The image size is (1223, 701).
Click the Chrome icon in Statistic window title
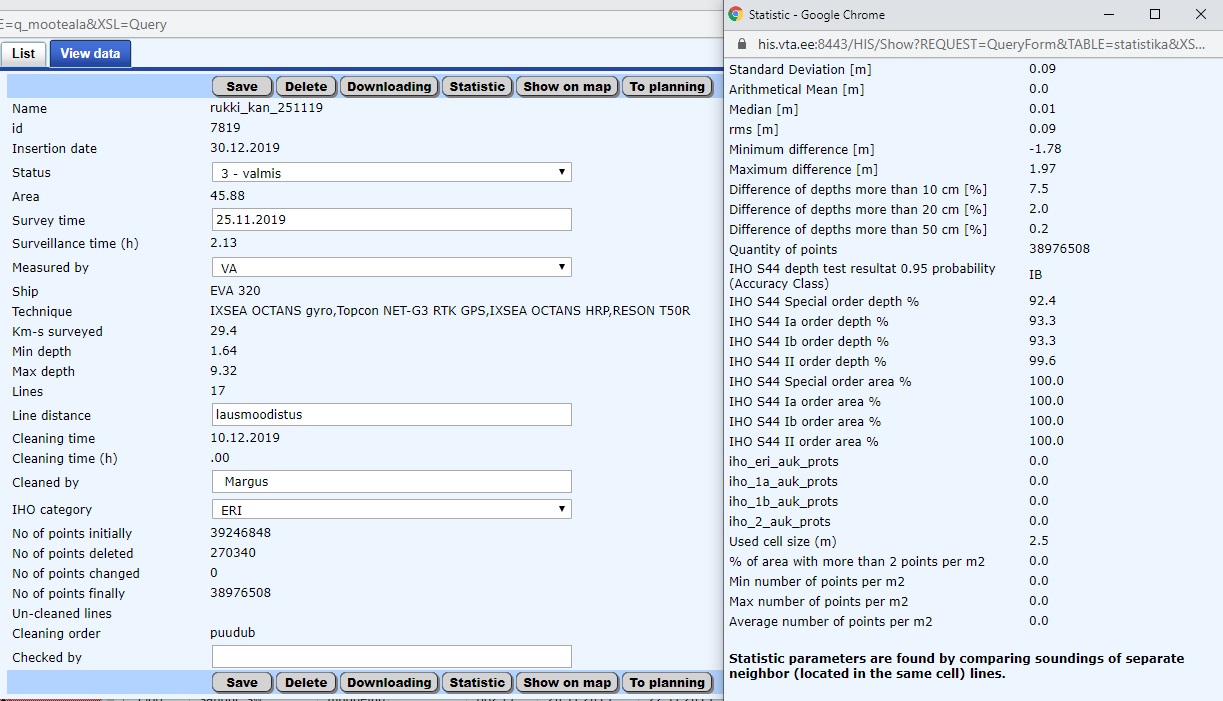click(x=736, y=14)
